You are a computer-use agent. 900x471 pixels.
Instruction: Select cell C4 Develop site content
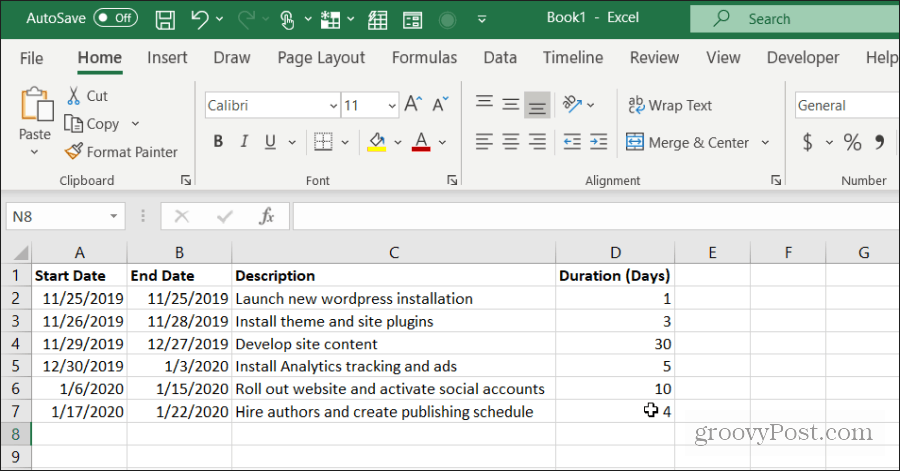pos(393,344)
